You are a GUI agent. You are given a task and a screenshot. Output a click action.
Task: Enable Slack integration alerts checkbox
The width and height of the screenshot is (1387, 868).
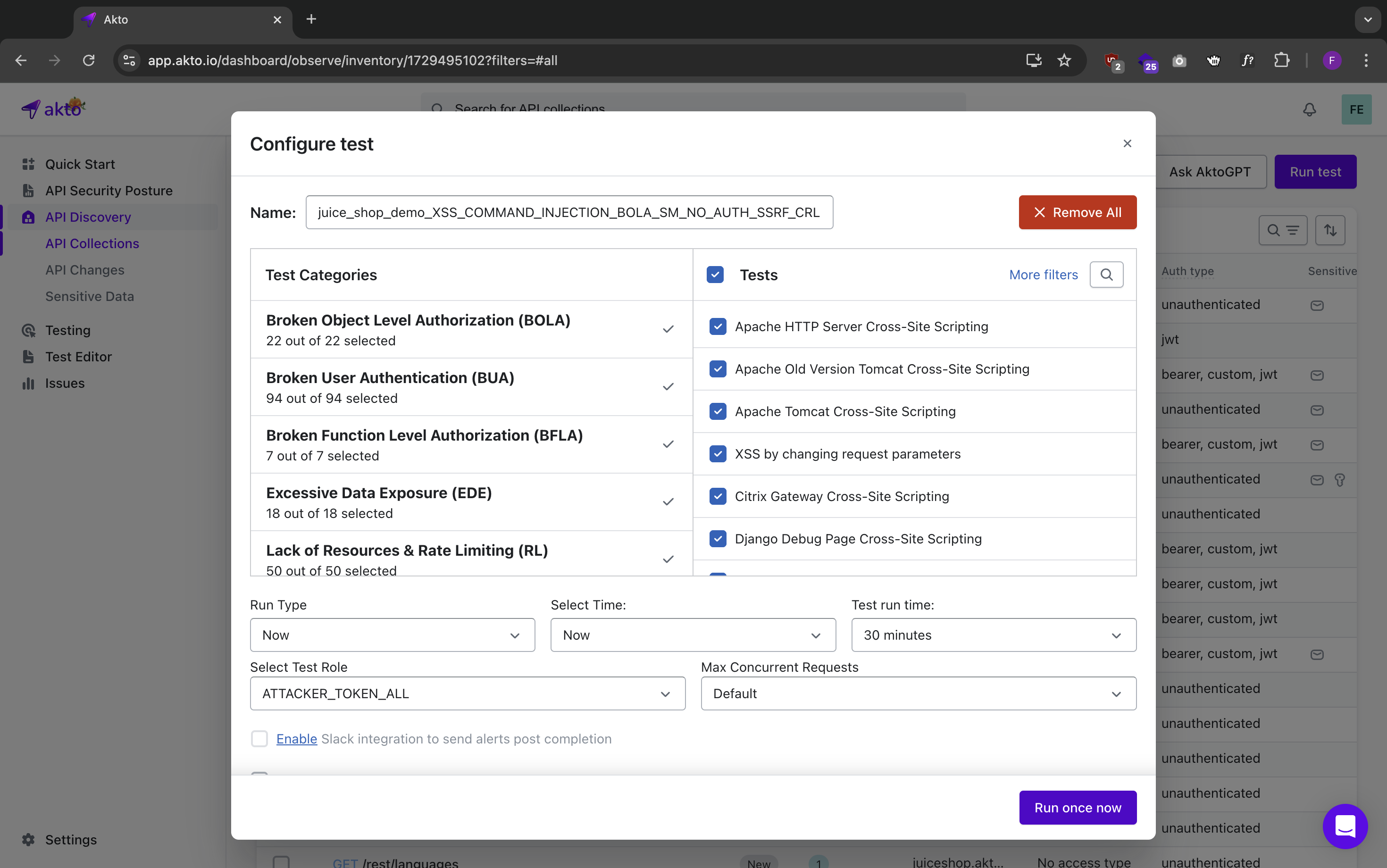pyautogui.click(x=259, y=739)
